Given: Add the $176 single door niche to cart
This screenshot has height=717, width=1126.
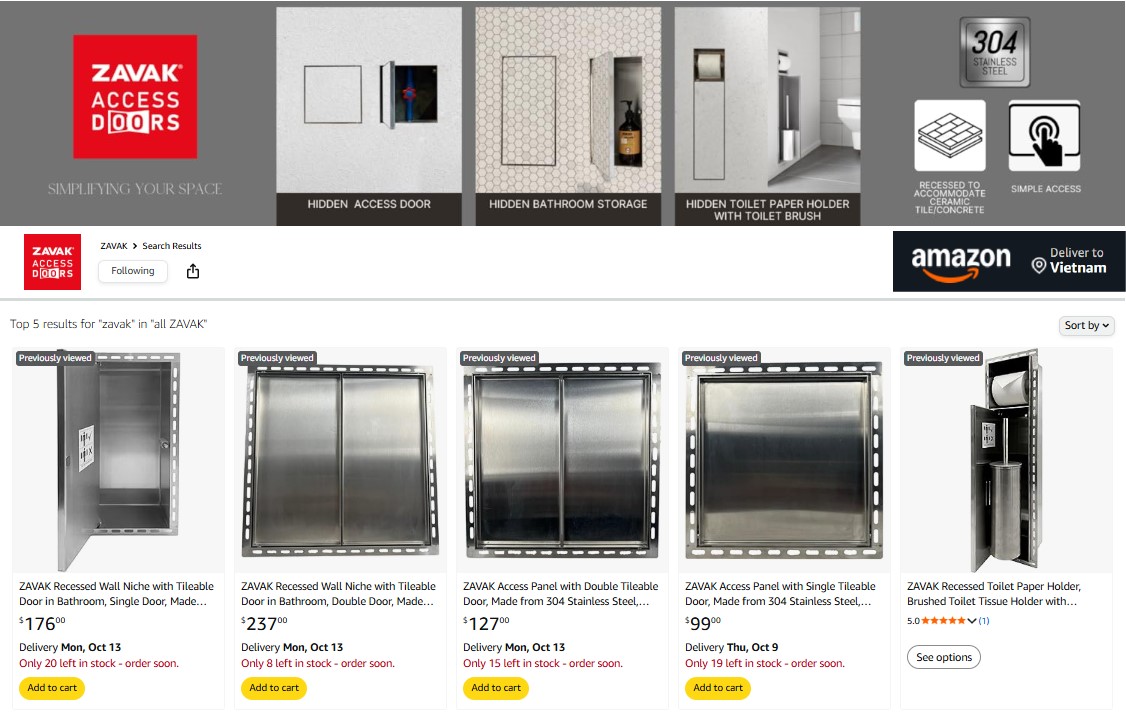Looking at the screenshot, I should [52, 688].
